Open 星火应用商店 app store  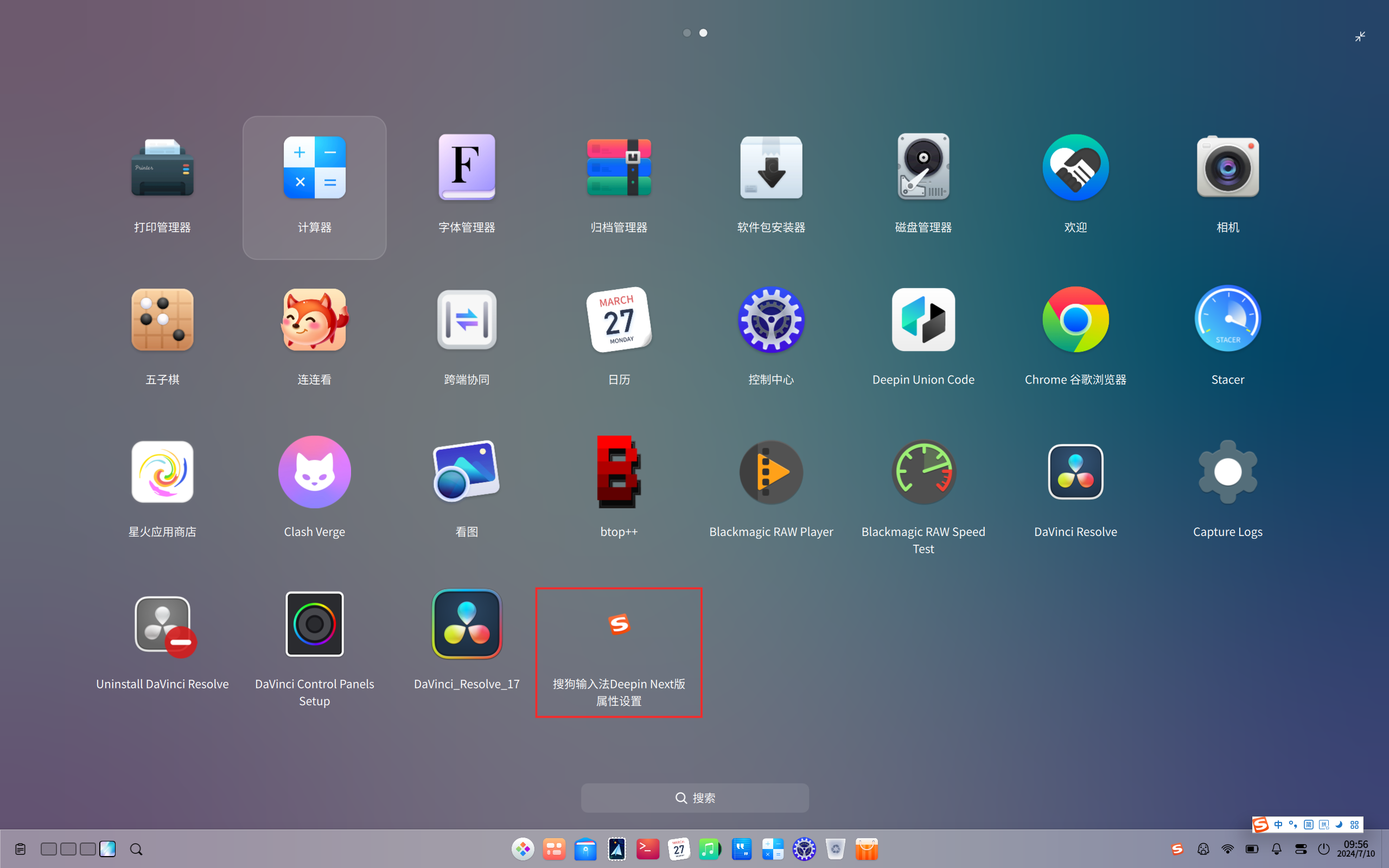pyautogui.click(x=162, y=489)
